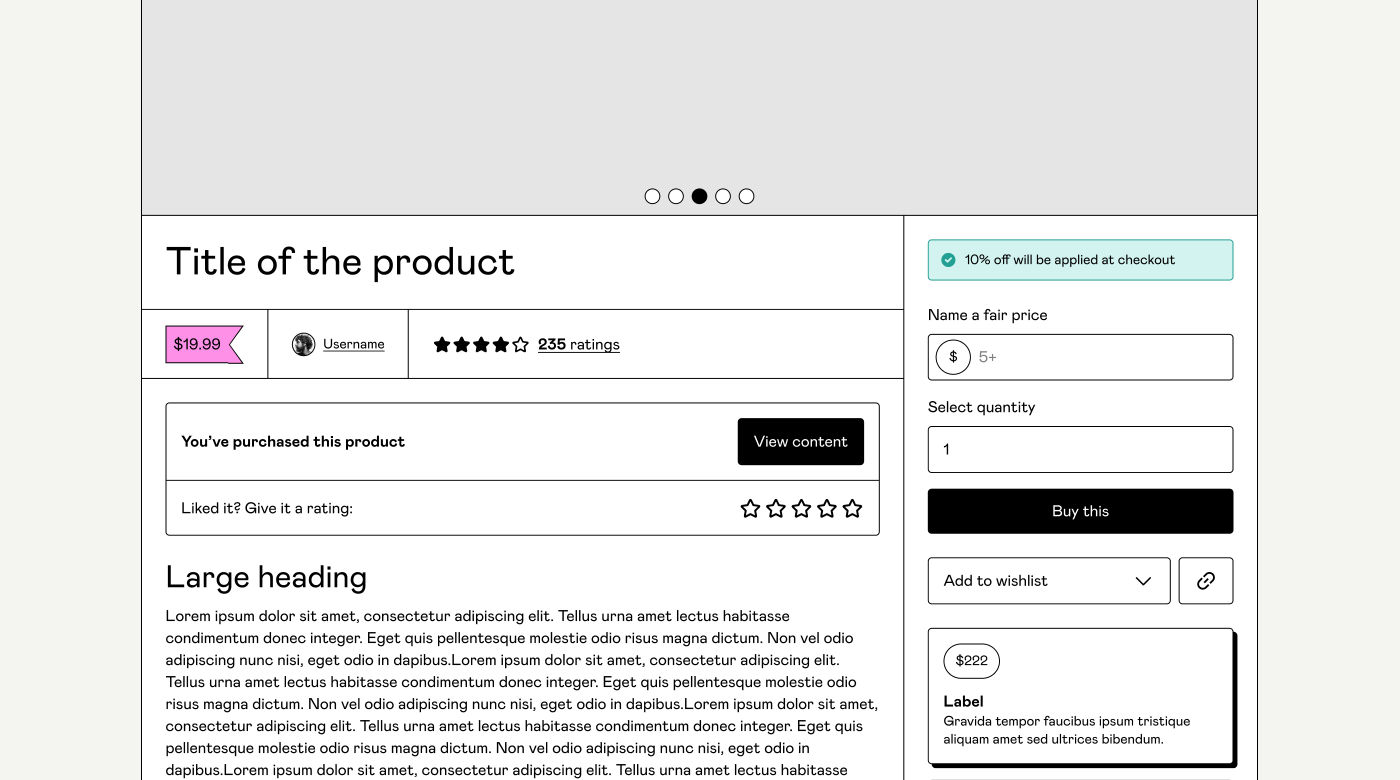Viewport: 1400px width, 780px height.
Task: Click the Label card with Gravida description
Action: point(1080,695)
